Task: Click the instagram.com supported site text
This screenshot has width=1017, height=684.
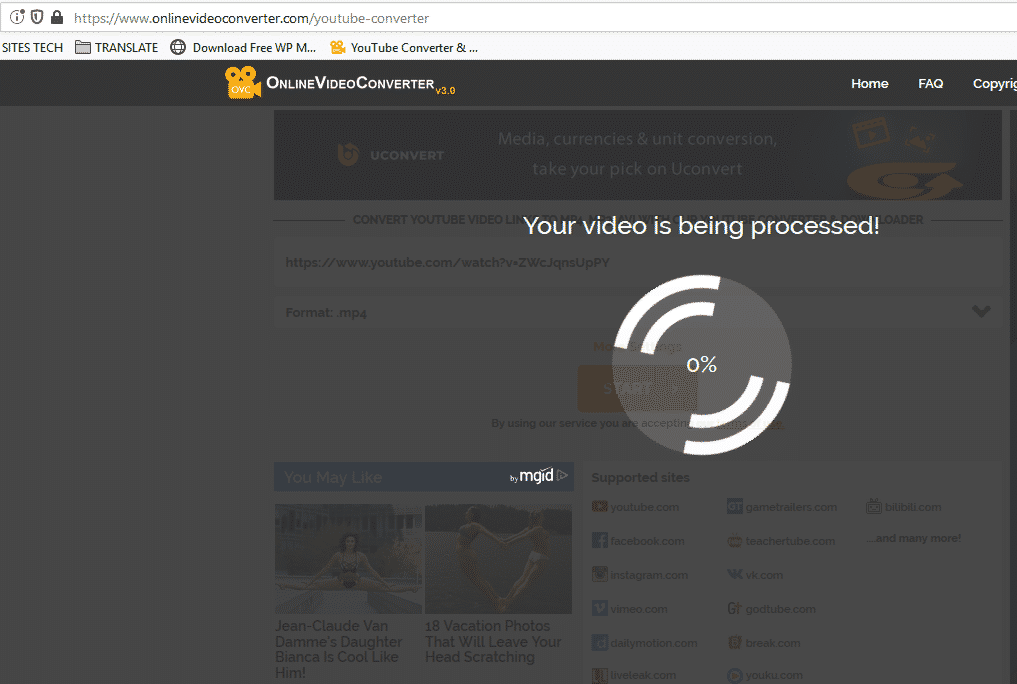Action: point(649,575)
